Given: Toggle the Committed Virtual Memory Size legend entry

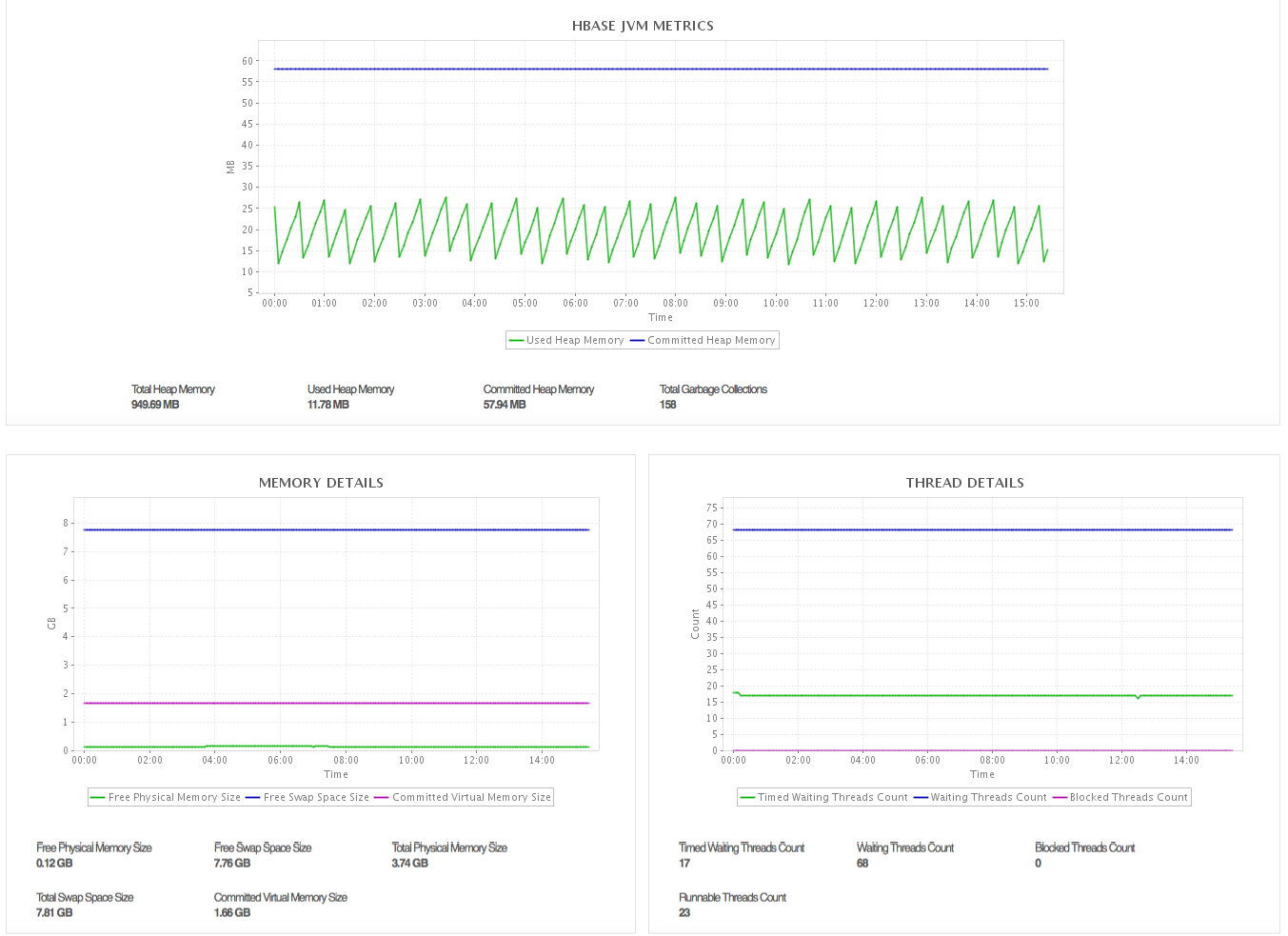Looking at the screenshot, I should (463, 797).
